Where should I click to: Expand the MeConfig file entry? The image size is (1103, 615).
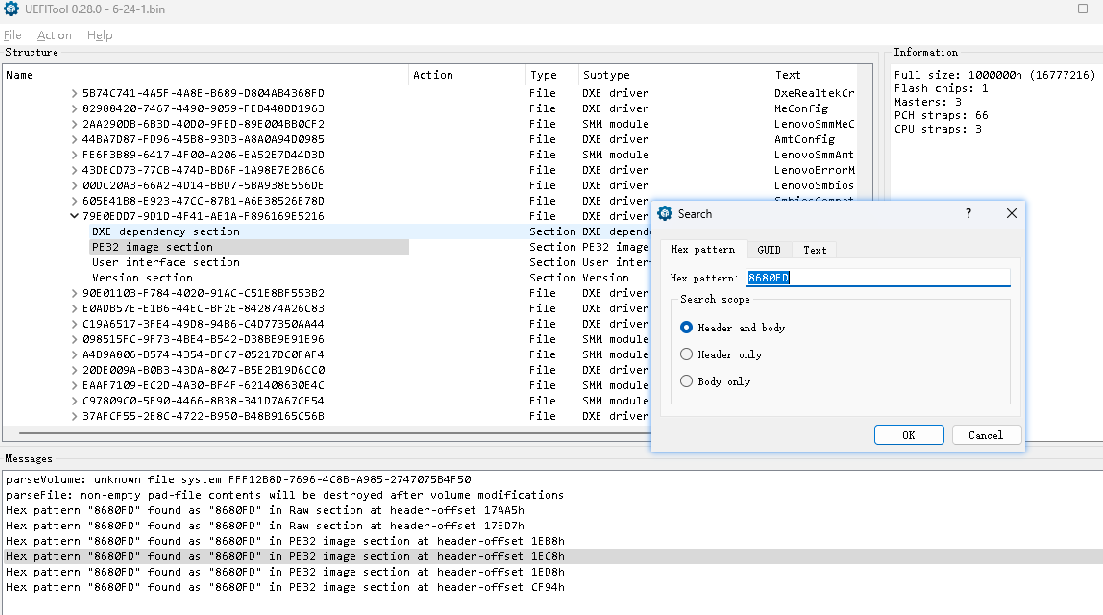(75, 108)
